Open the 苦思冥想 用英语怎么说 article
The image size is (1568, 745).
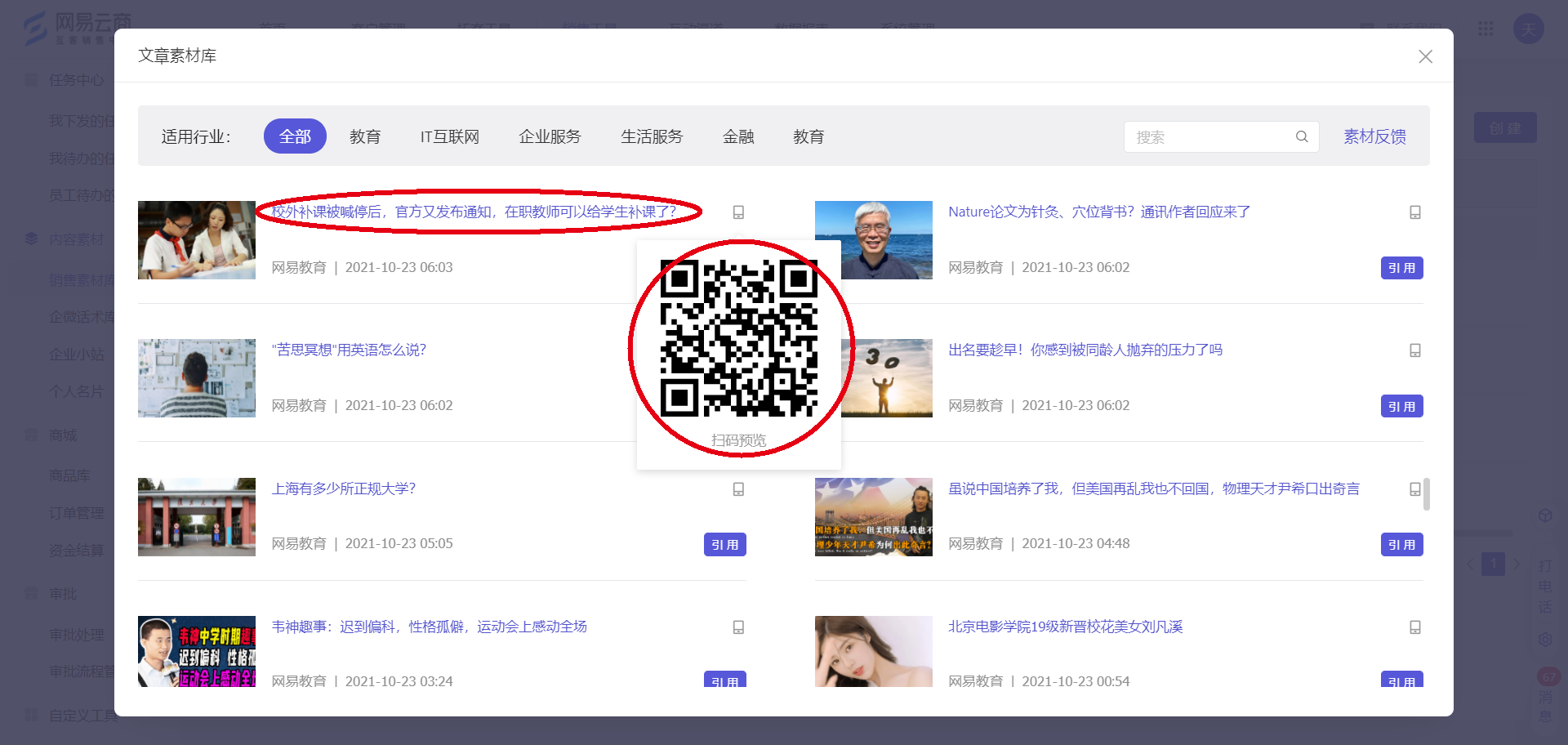[349, 350]
